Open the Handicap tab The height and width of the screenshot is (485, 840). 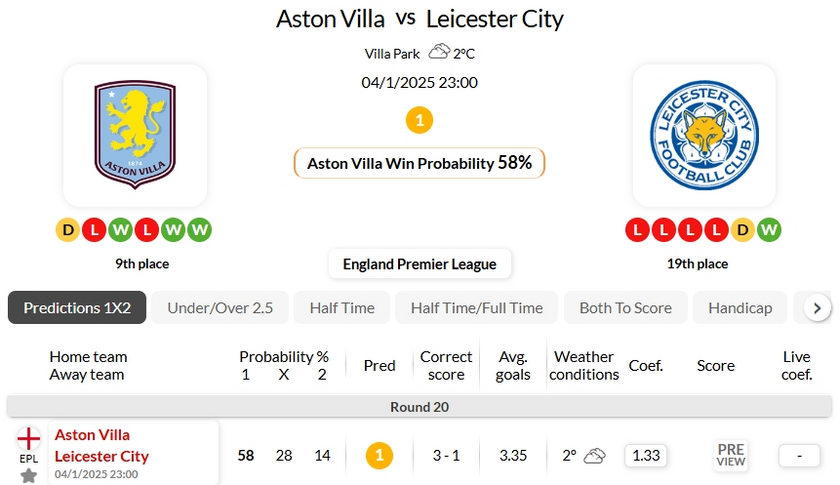tap(740, 308)
